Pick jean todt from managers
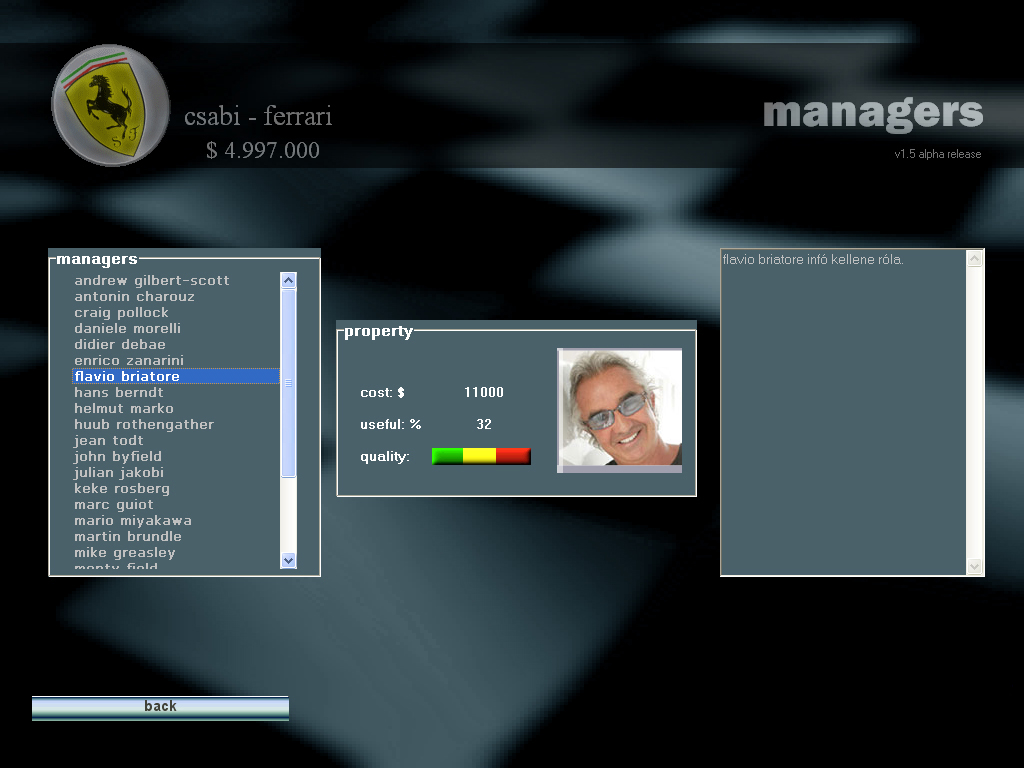 109,440
